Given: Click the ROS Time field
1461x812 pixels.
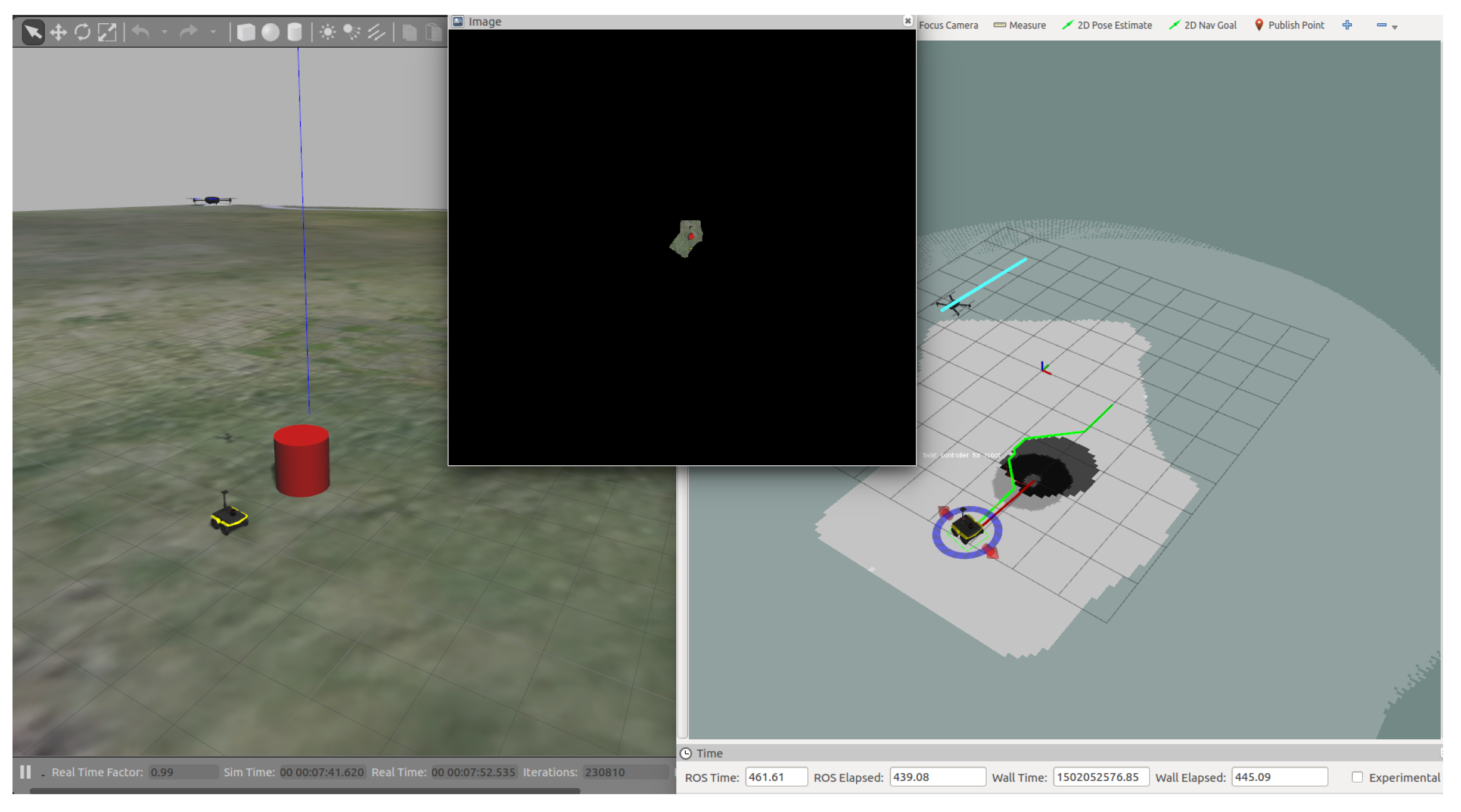Looking at the screenshot, I should [x=775, y=777].
